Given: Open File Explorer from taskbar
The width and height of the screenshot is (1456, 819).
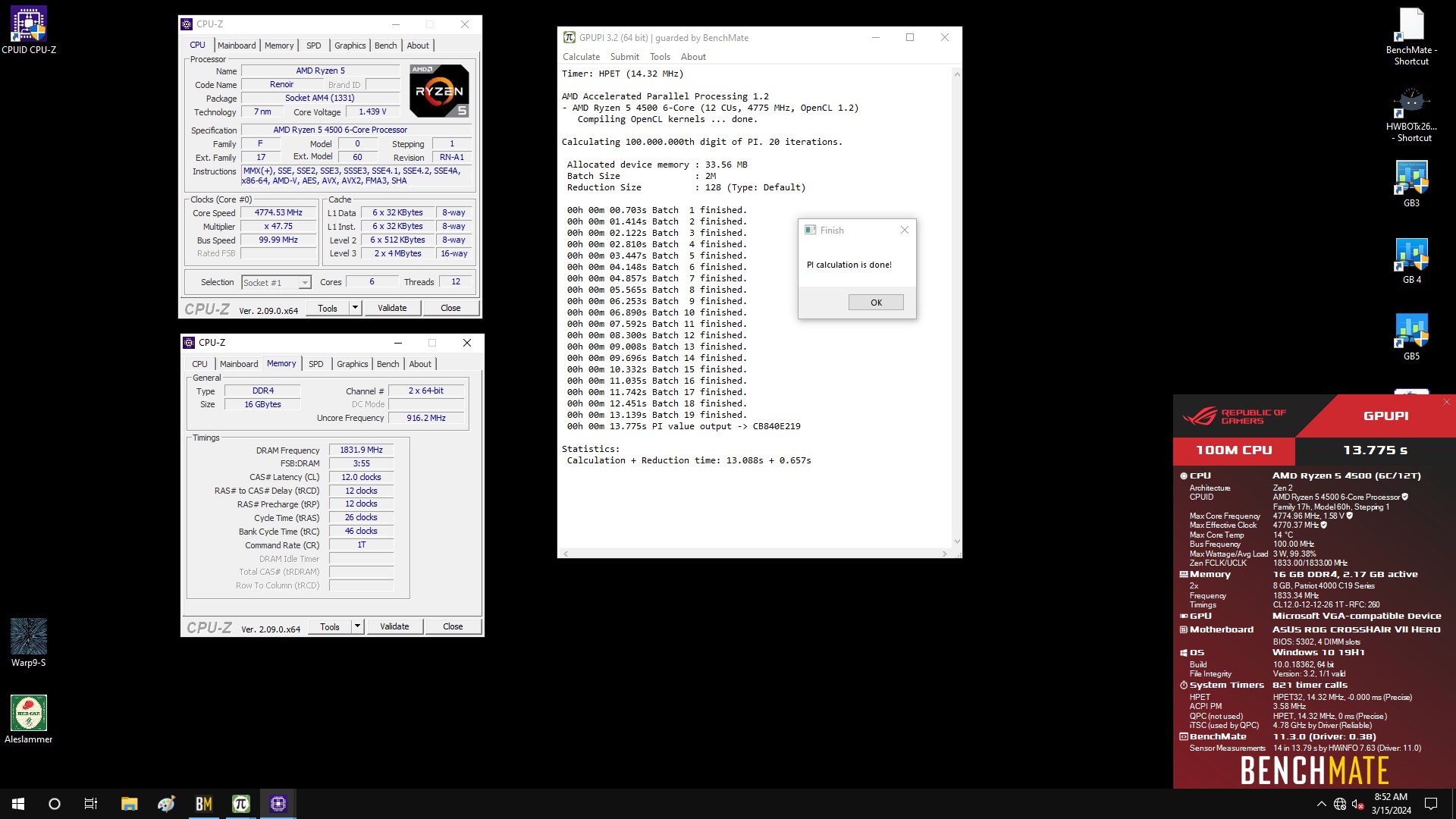Looking at the screenshot, I should pos(129,804).
